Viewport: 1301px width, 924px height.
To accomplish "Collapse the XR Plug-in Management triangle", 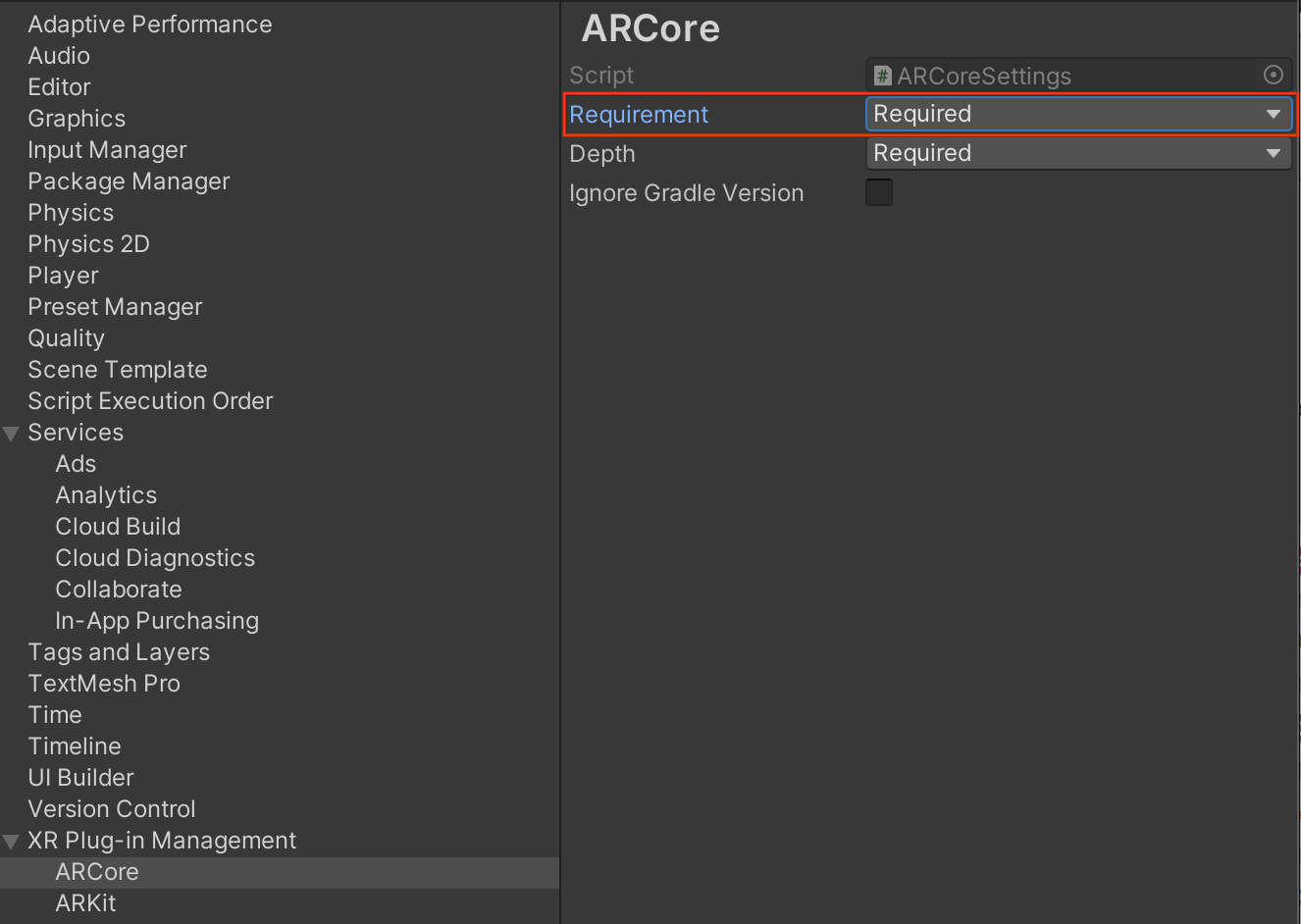I will pyautogui.click(x=12, y=842).
